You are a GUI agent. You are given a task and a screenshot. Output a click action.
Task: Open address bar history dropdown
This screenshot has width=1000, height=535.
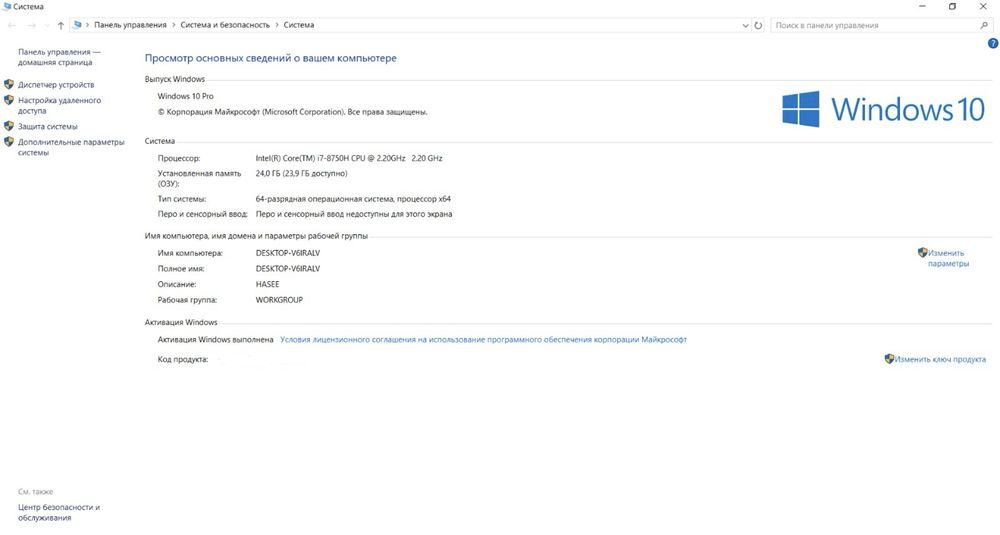pyautogui.click(x=745, y=26)
